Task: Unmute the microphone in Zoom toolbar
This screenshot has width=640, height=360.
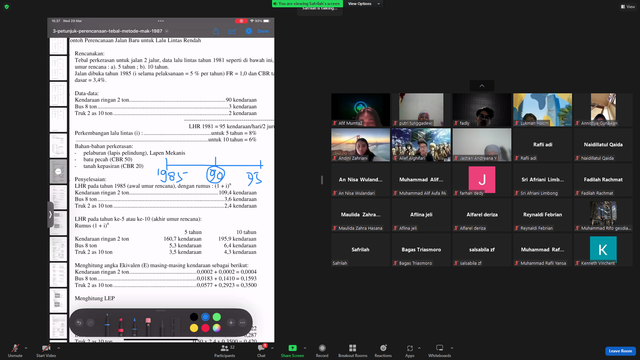Action: [15, 350]
